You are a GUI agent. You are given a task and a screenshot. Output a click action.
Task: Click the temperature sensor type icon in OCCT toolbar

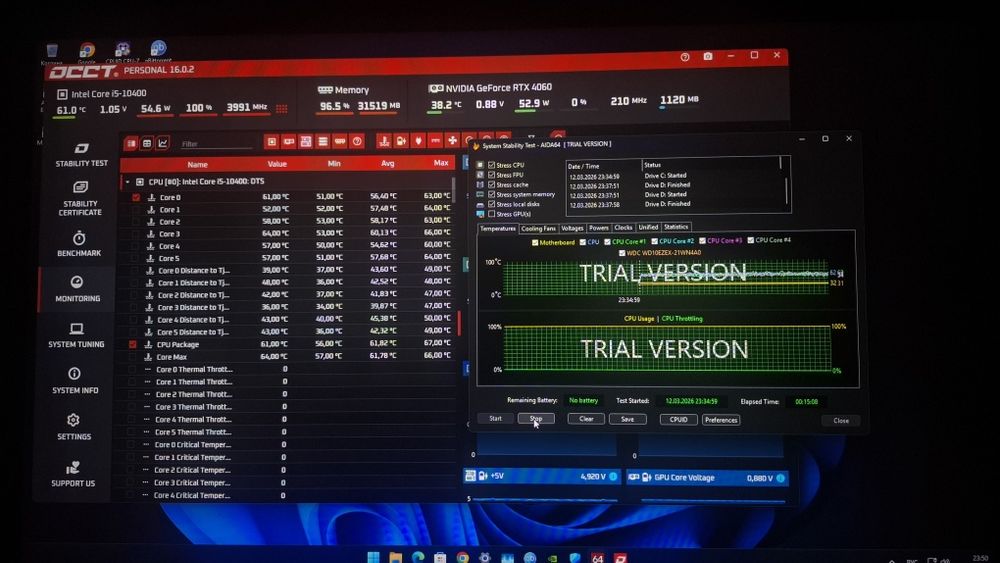click(384, 141)
